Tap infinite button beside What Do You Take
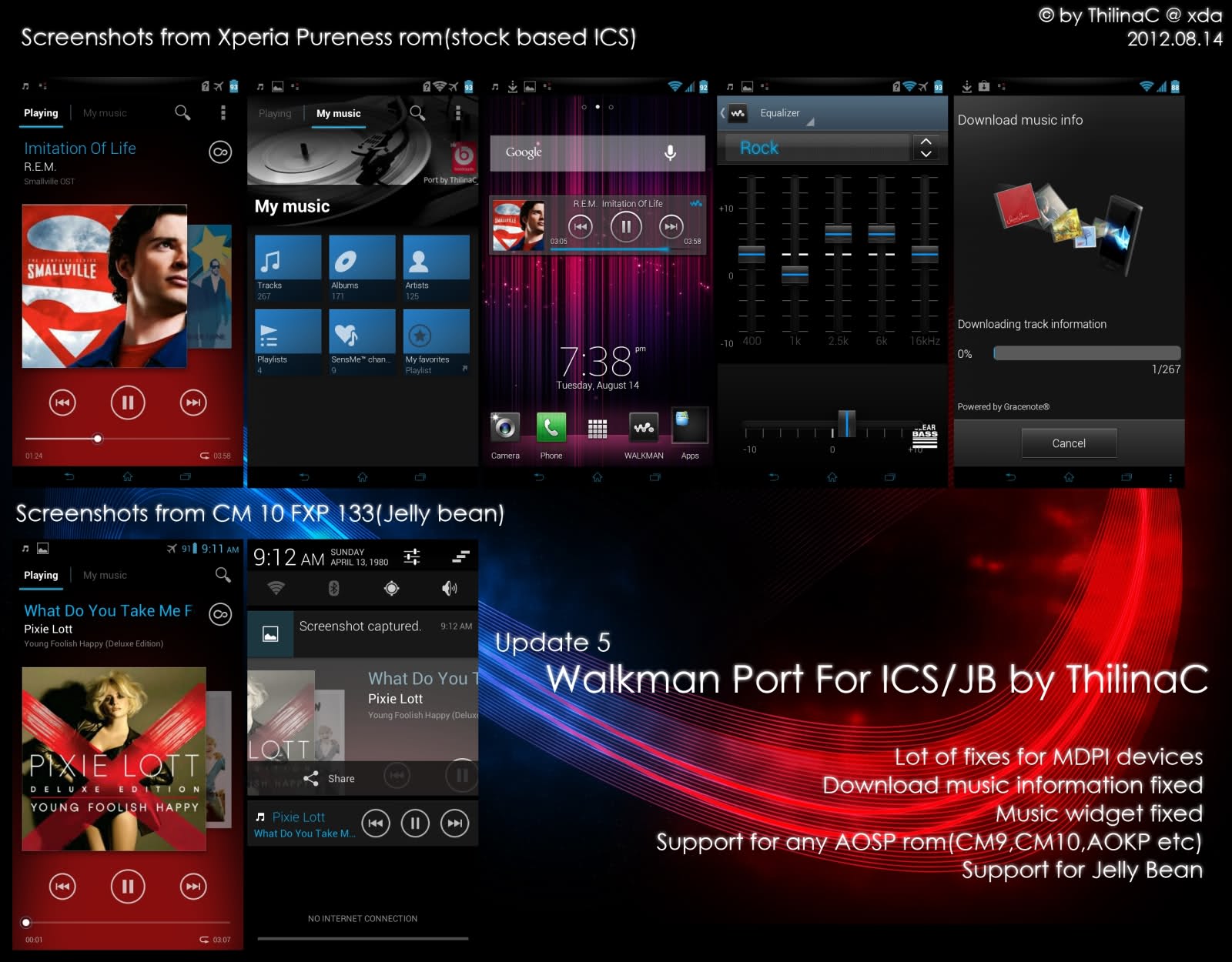The width and height of the screenshot is (1232, 962). pyautogui.click(x=220, y=614)
